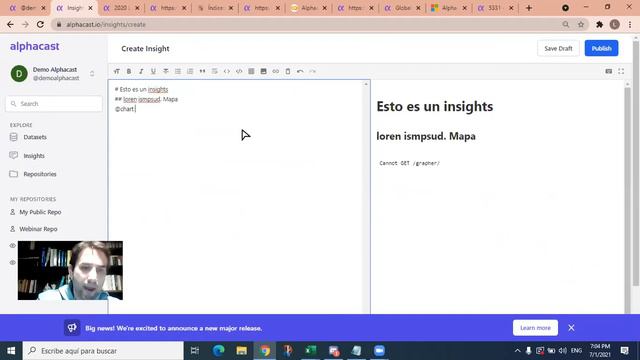Open Chrome three-dot menu
640x360 pixels.
click(x=630, y=24)
